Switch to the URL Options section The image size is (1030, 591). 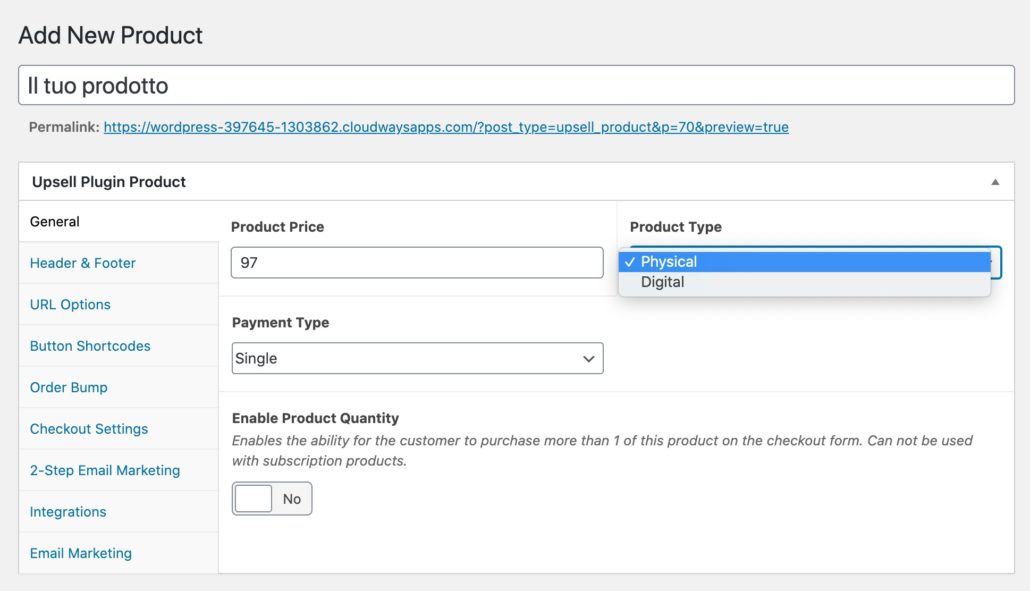click(x=70, y=304)
